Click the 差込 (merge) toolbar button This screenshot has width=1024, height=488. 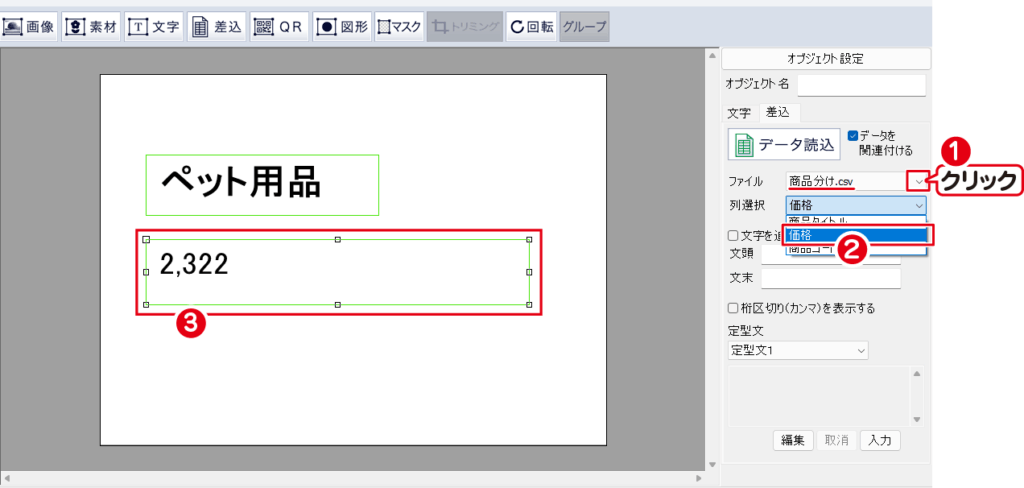tap(216, 27)
